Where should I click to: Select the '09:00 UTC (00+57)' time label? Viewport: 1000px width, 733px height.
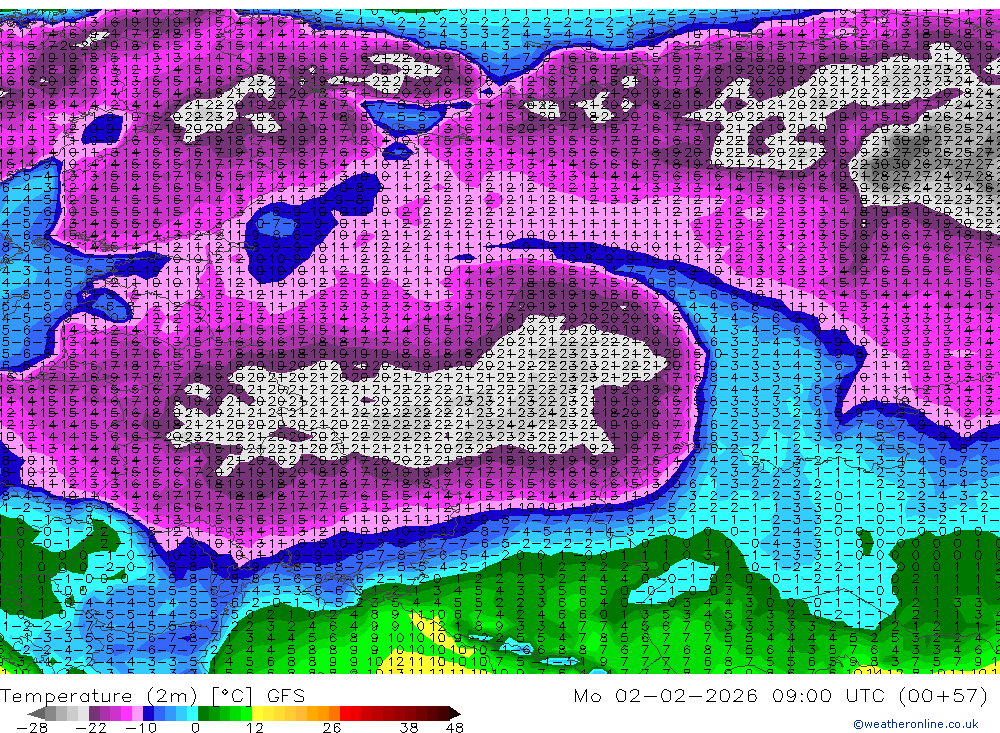click(x=879, y=695)
